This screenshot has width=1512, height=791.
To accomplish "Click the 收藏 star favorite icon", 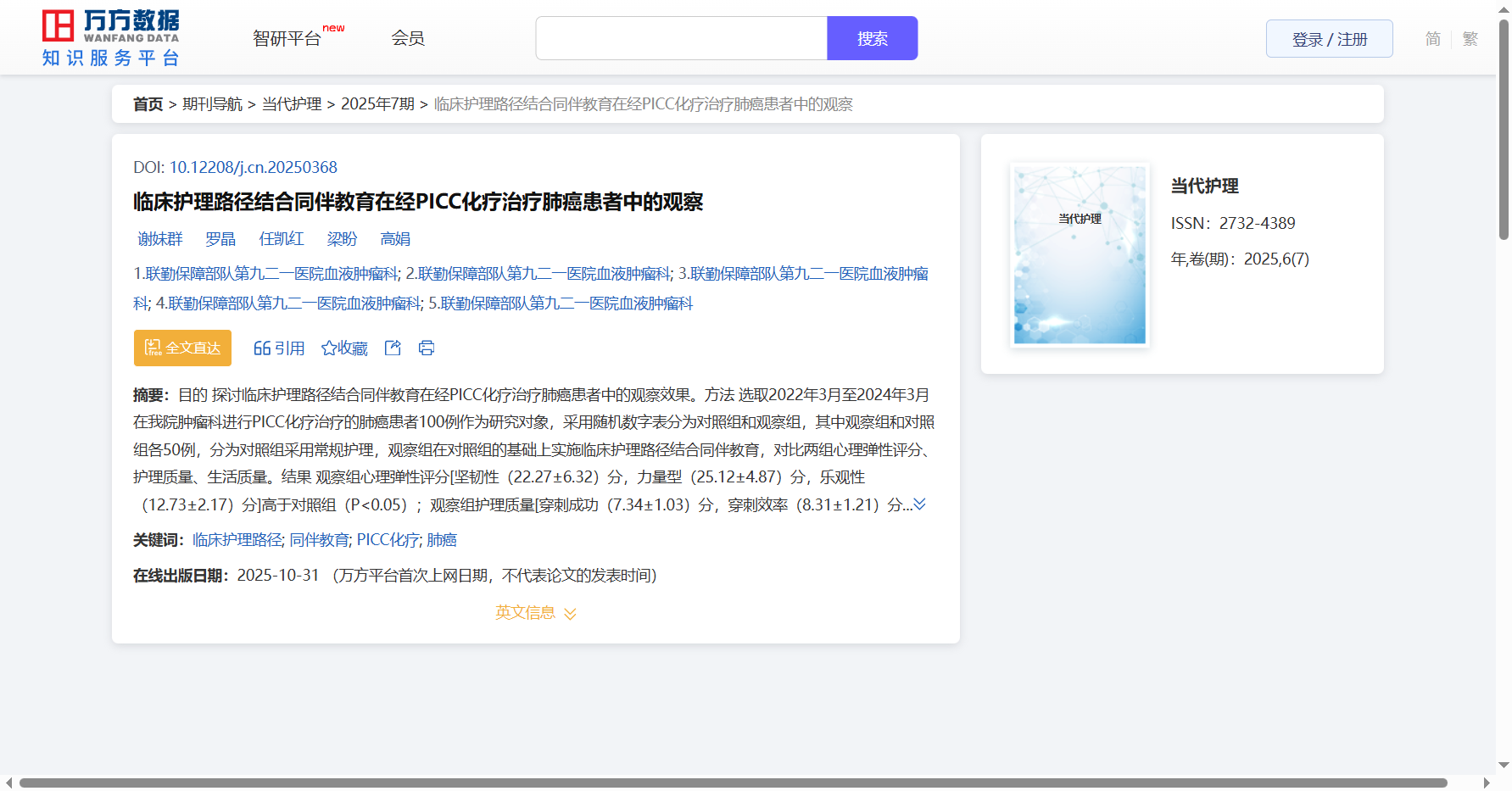I will point(329,348).
